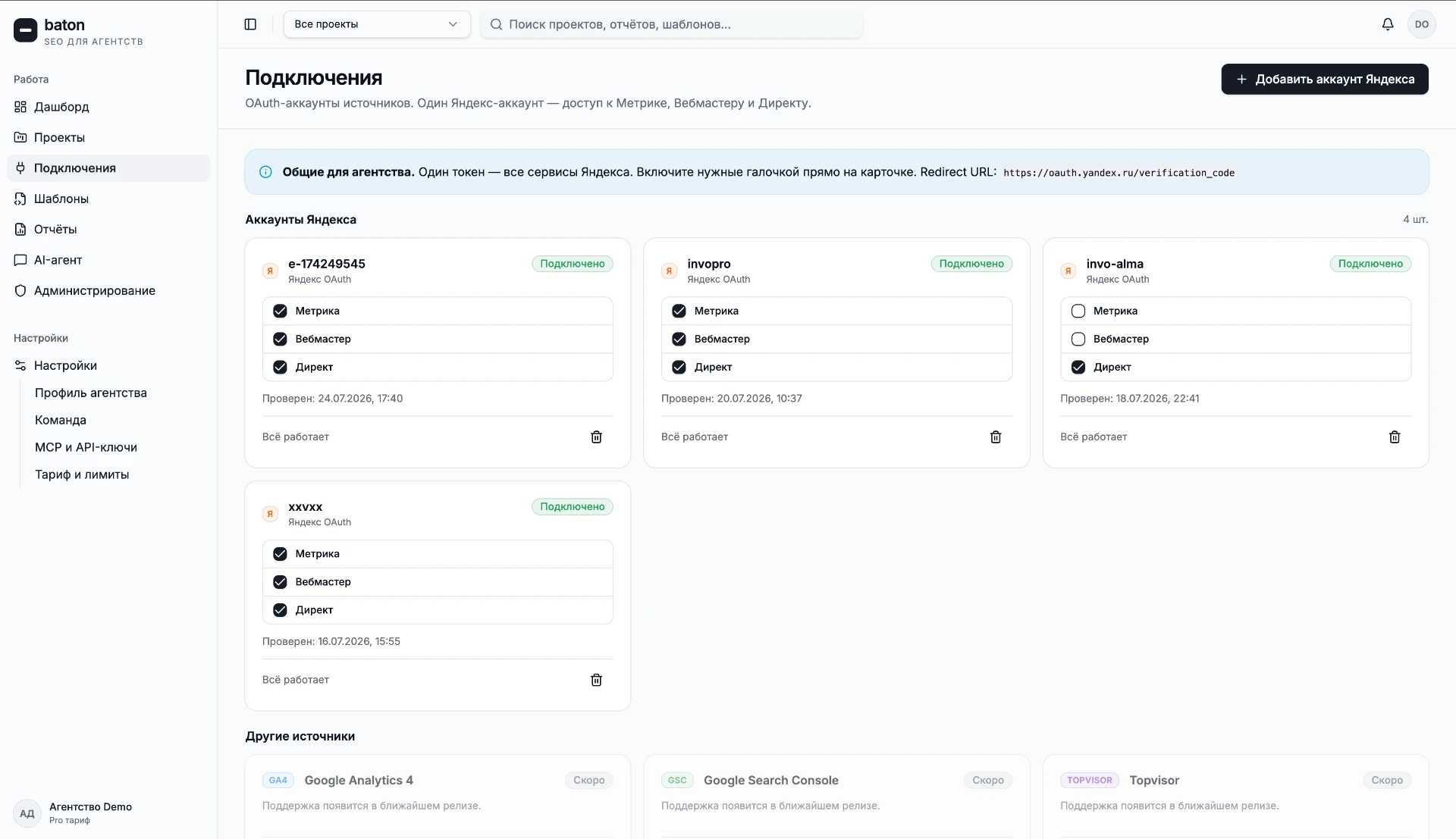This screenshot has height=839, width=1456.
Task: Click the Topvisor card title
Action: tap(1154, 781)
